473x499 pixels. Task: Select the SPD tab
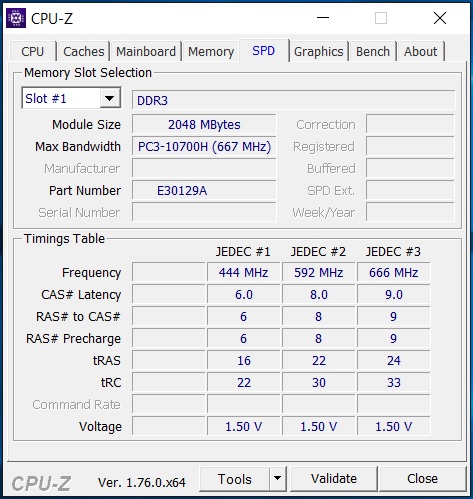[x=264, y=51]
